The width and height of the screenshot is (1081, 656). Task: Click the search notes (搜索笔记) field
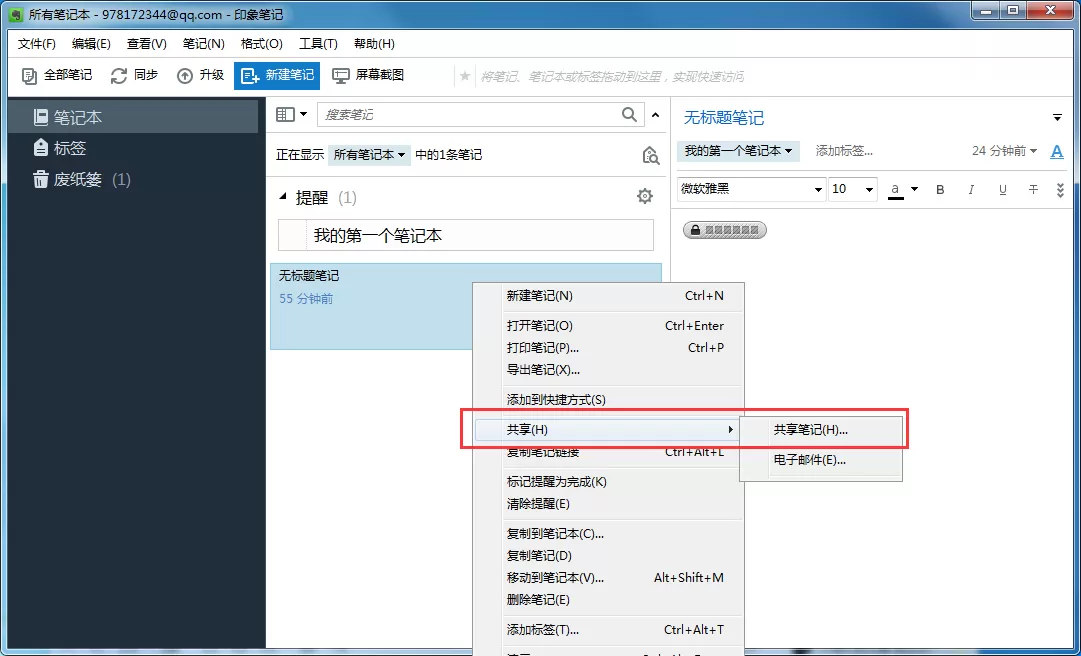point(470,114)
